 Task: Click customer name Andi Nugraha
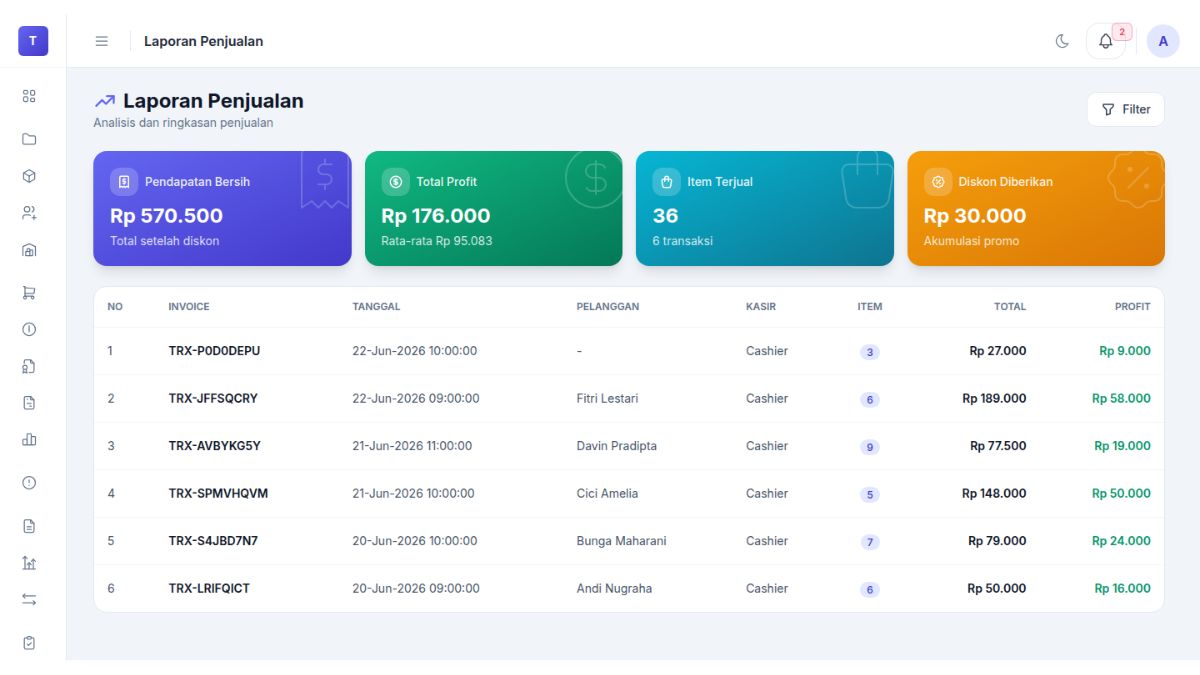(614, 588)
